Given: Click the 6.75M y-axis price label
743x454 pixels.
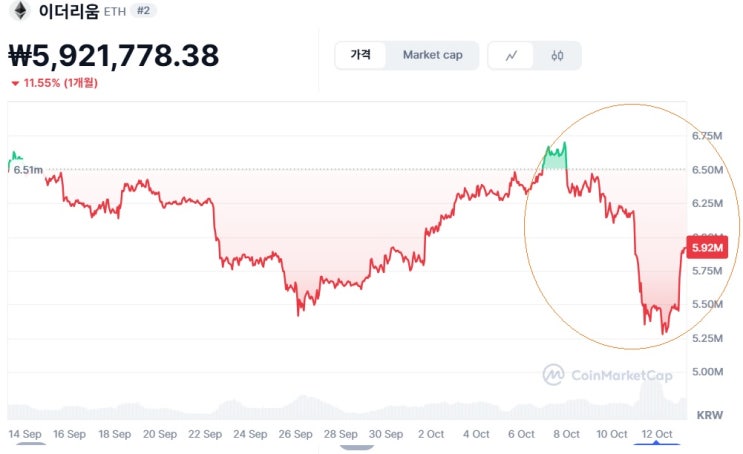Looking at the screenshot, I should (708, 136).
